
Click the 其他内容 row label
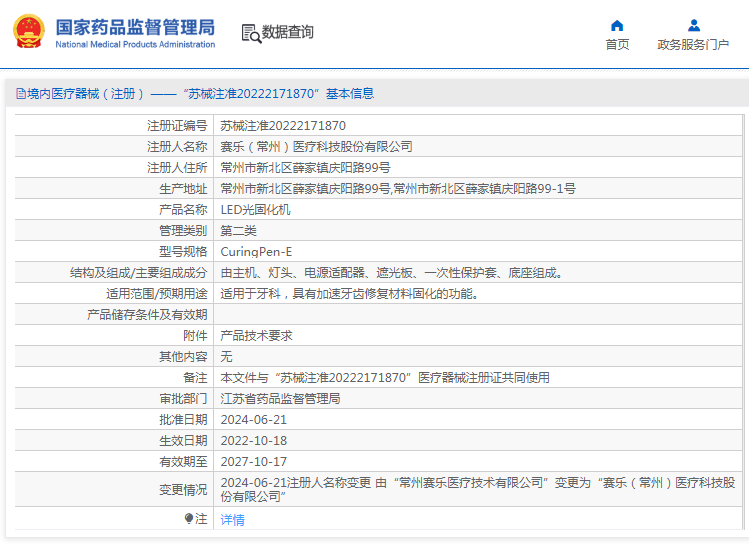tap(183, 357)
